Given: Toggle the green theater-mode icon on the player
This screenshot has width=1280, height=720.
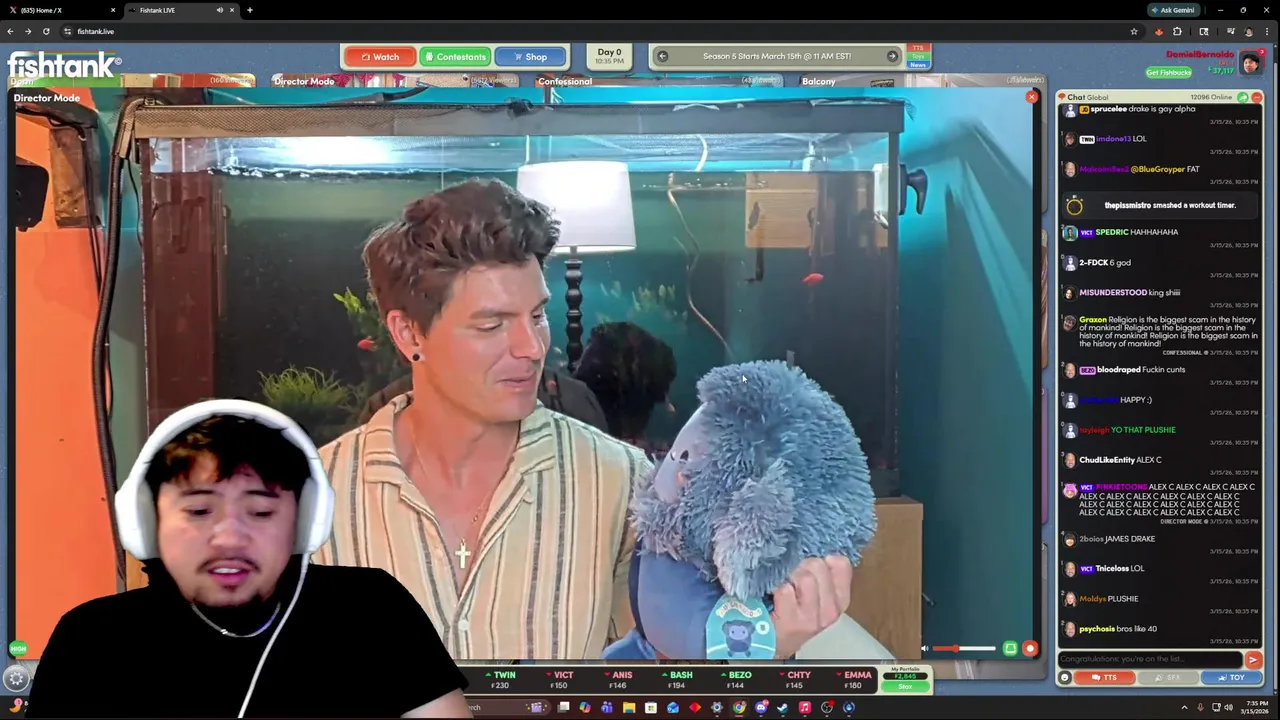Looking at the screenshot, I should [1010, 649].
